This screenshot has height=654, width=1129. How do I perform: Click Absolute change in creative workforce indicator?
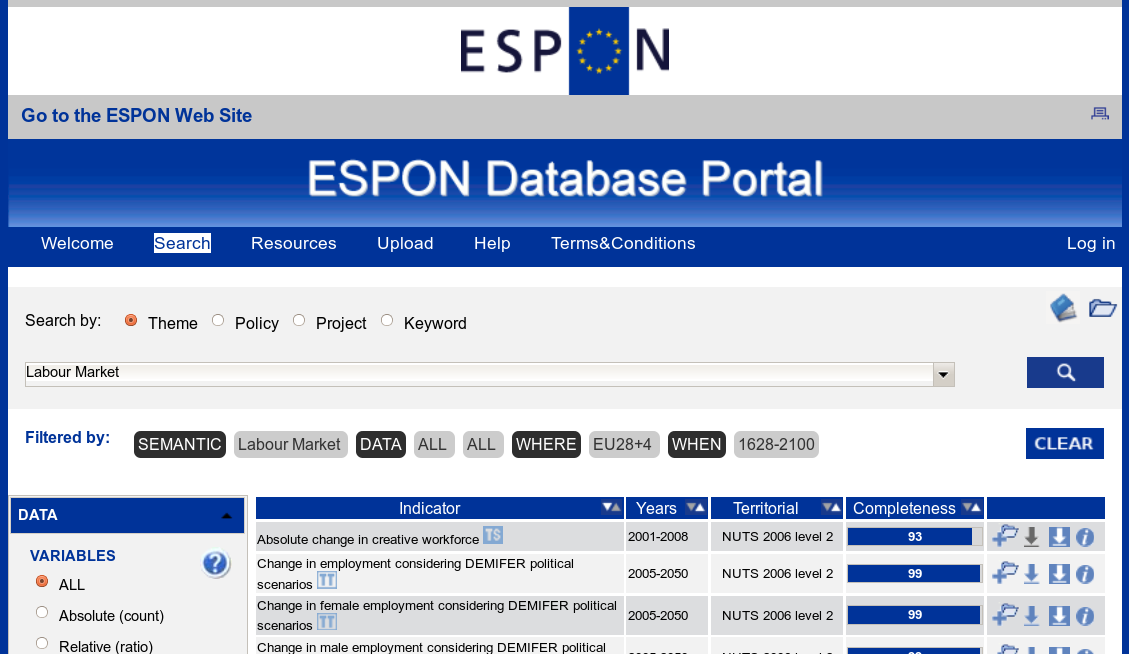[x=368, y=539]
